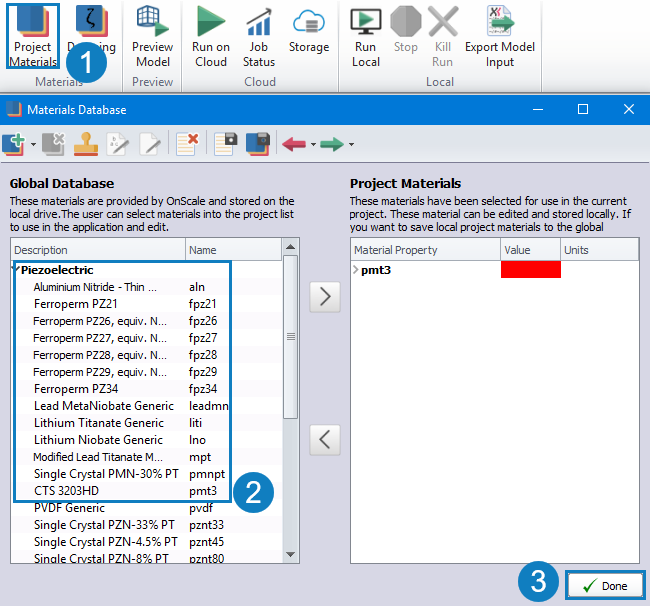Expand the pmt3 project material

[x=355, y=270]
